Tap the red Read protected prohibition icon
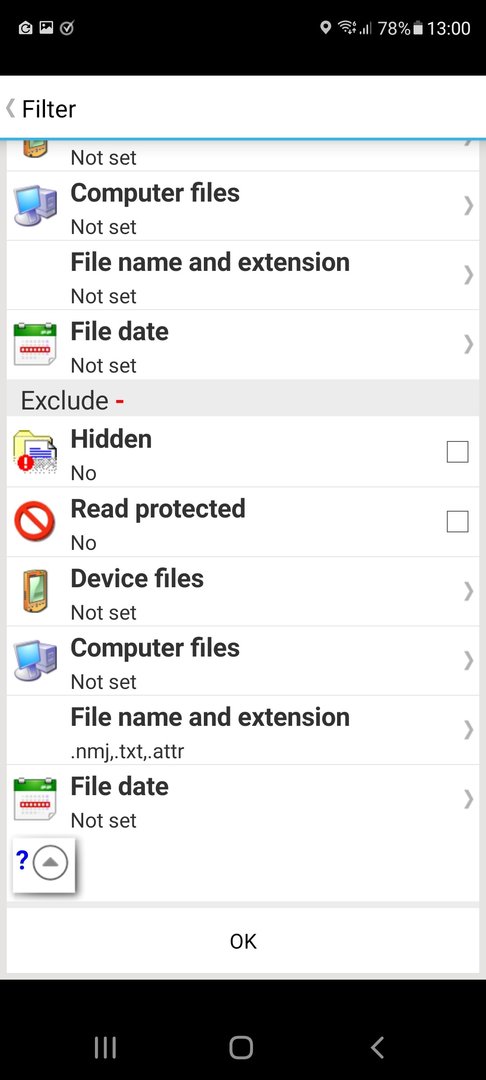The width and height of the screenshot is (486, 1080). (34, 521)
